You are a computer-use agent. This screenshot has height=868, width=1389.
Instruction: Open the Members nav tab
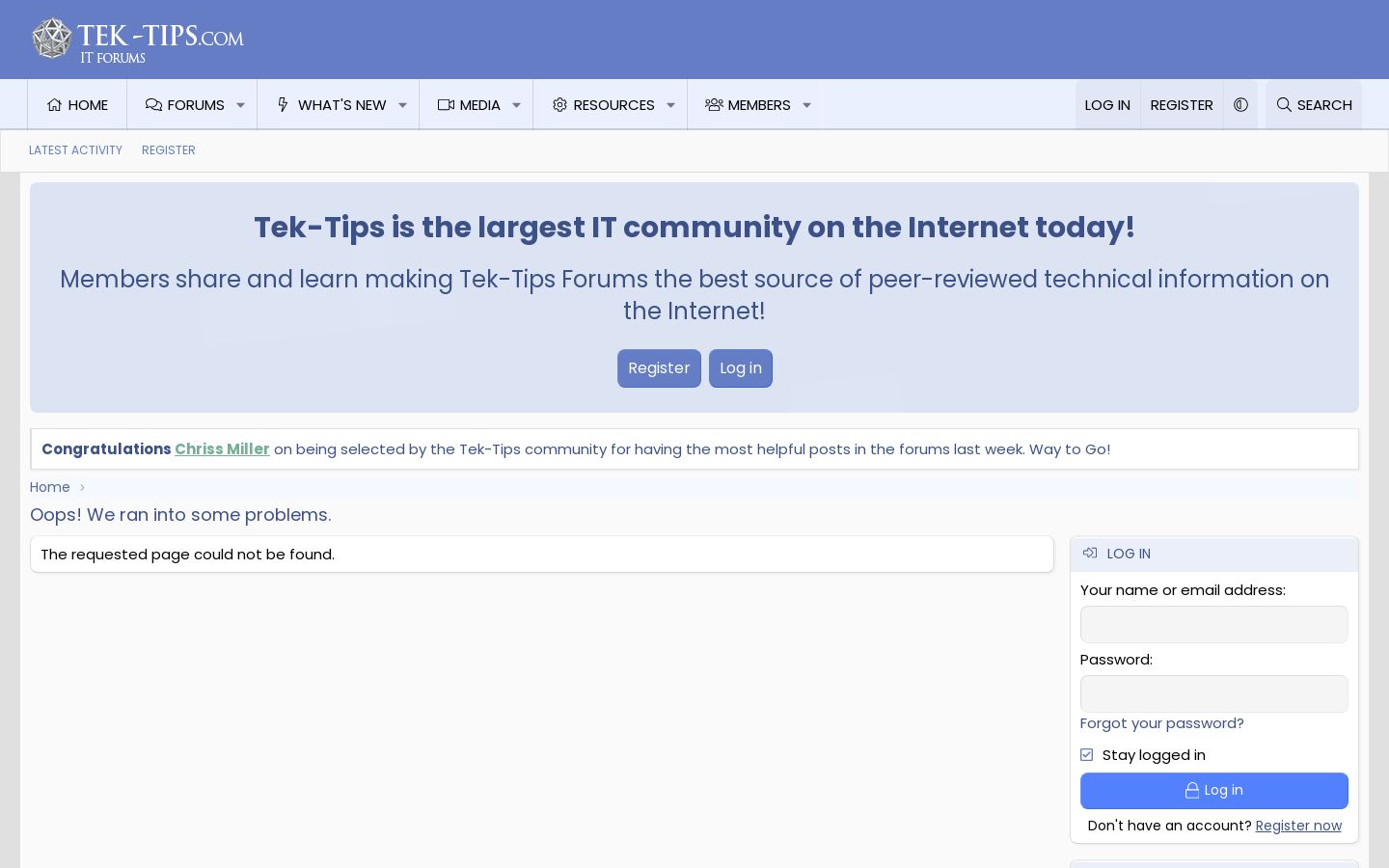pos(748,105)
